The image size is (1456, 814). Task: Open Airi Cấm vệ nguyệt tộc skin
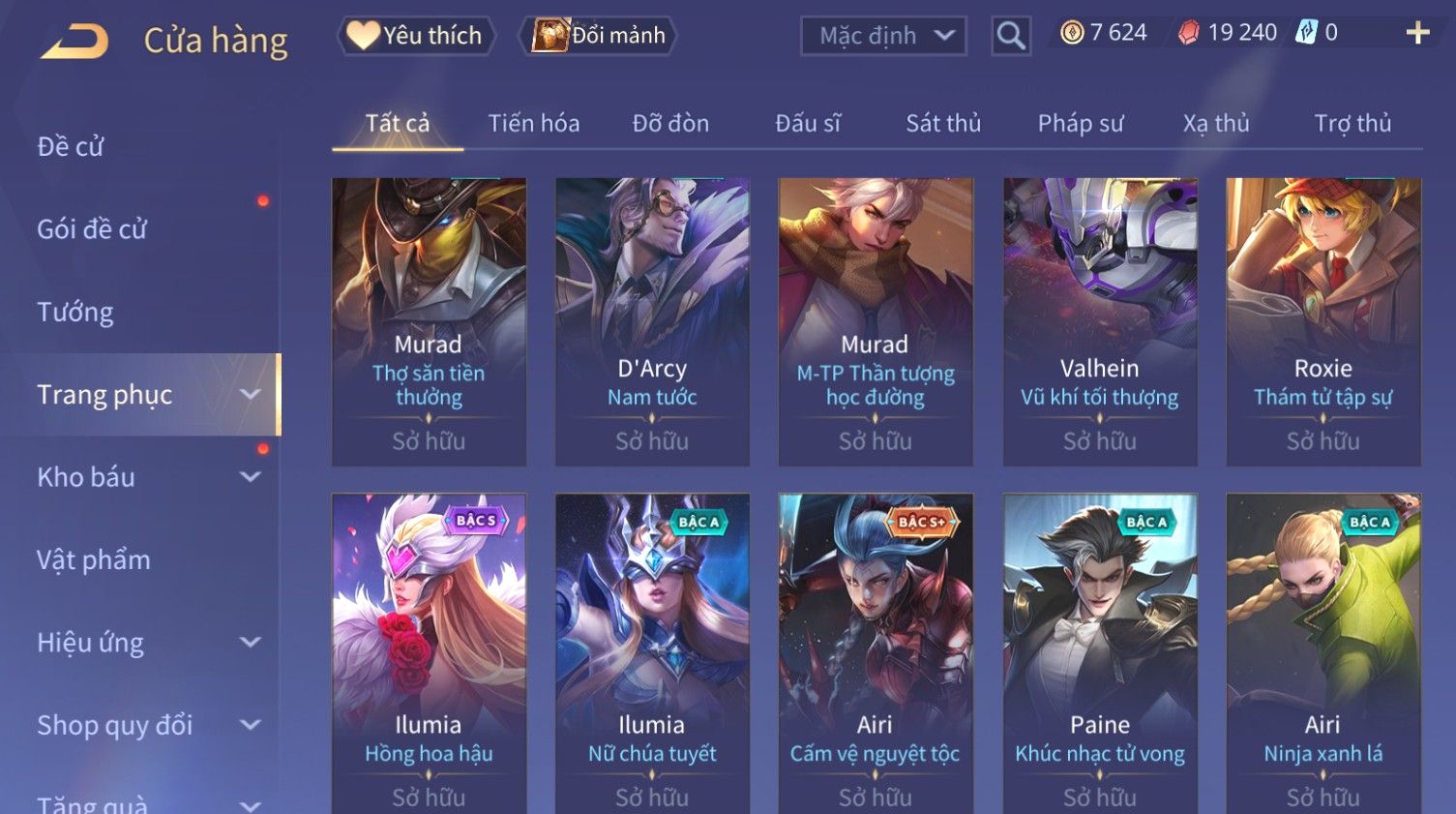click(876, 653)
